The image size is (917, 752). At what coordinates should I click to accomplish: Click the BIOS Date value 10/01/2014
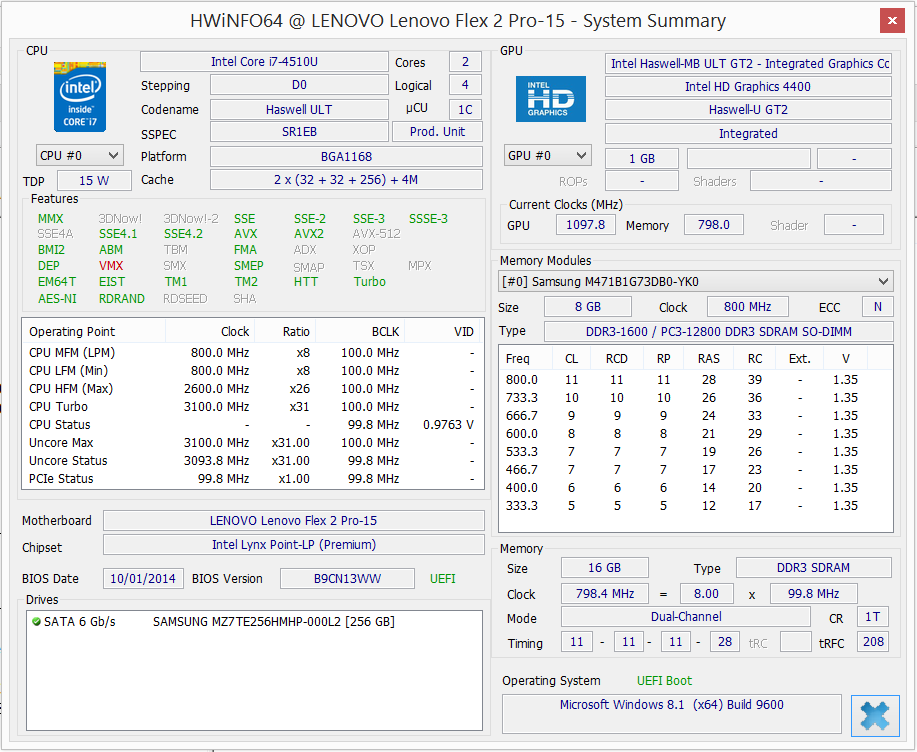(143, 579)
